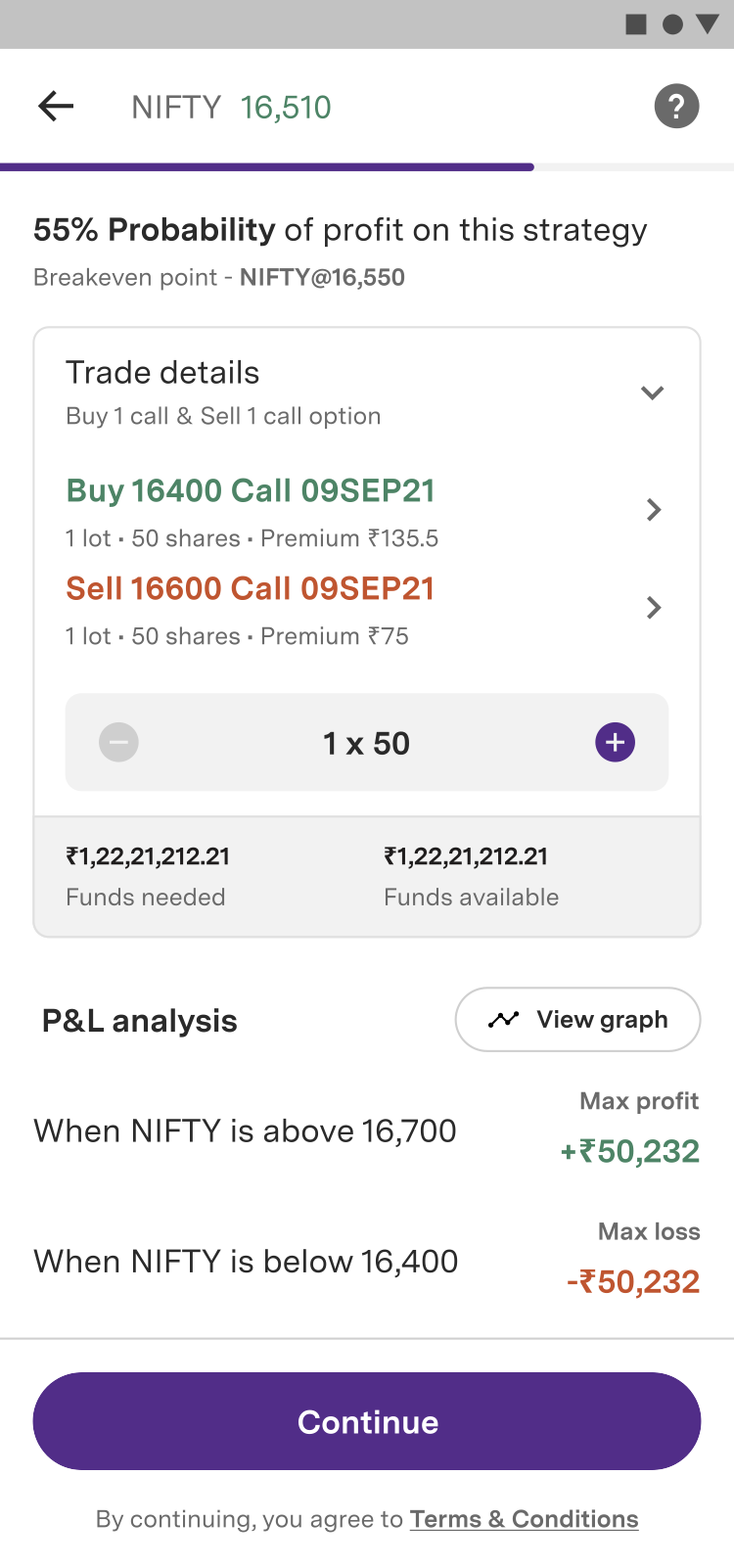Click the graph line icon in View graph
734x1568 pixels.
coord(503,1020)
